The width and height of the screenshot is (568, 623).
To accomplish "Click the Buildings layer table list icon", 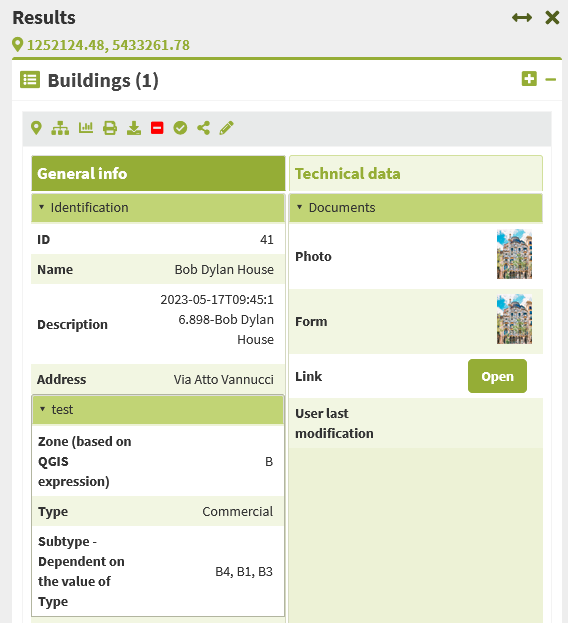I will [30, 80].
